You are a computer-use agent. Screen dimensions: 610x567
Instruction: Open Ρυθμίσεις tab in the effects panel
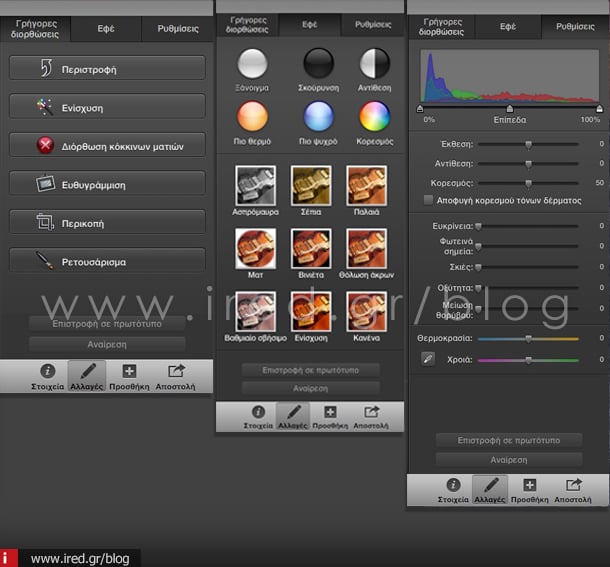tap(371, 24)
